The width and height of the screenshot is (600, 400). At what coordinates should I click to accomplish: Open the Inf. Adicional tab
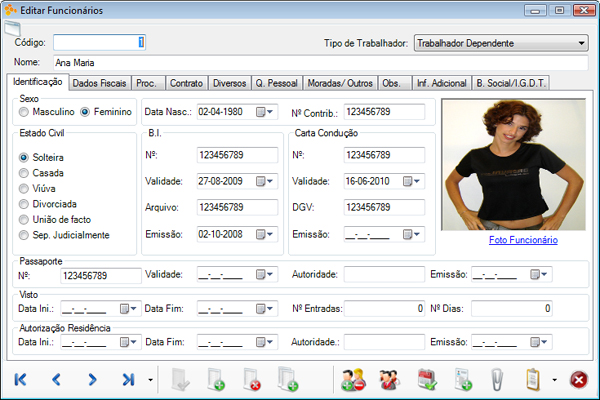[x=442, y=83]
